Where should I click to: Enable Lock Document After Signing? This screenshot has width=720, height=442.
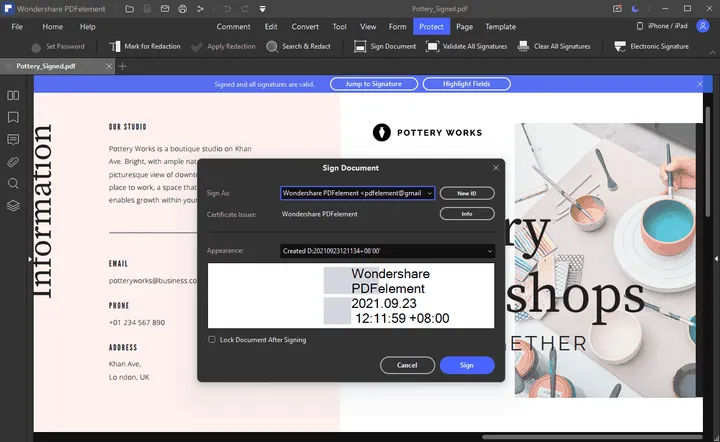212,340
